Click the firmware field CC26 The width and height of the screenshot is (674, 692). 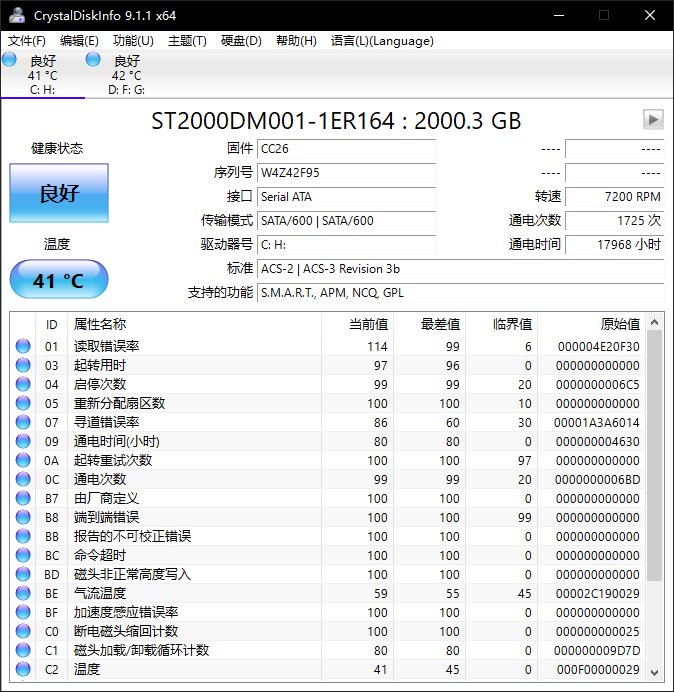[346, 149]
